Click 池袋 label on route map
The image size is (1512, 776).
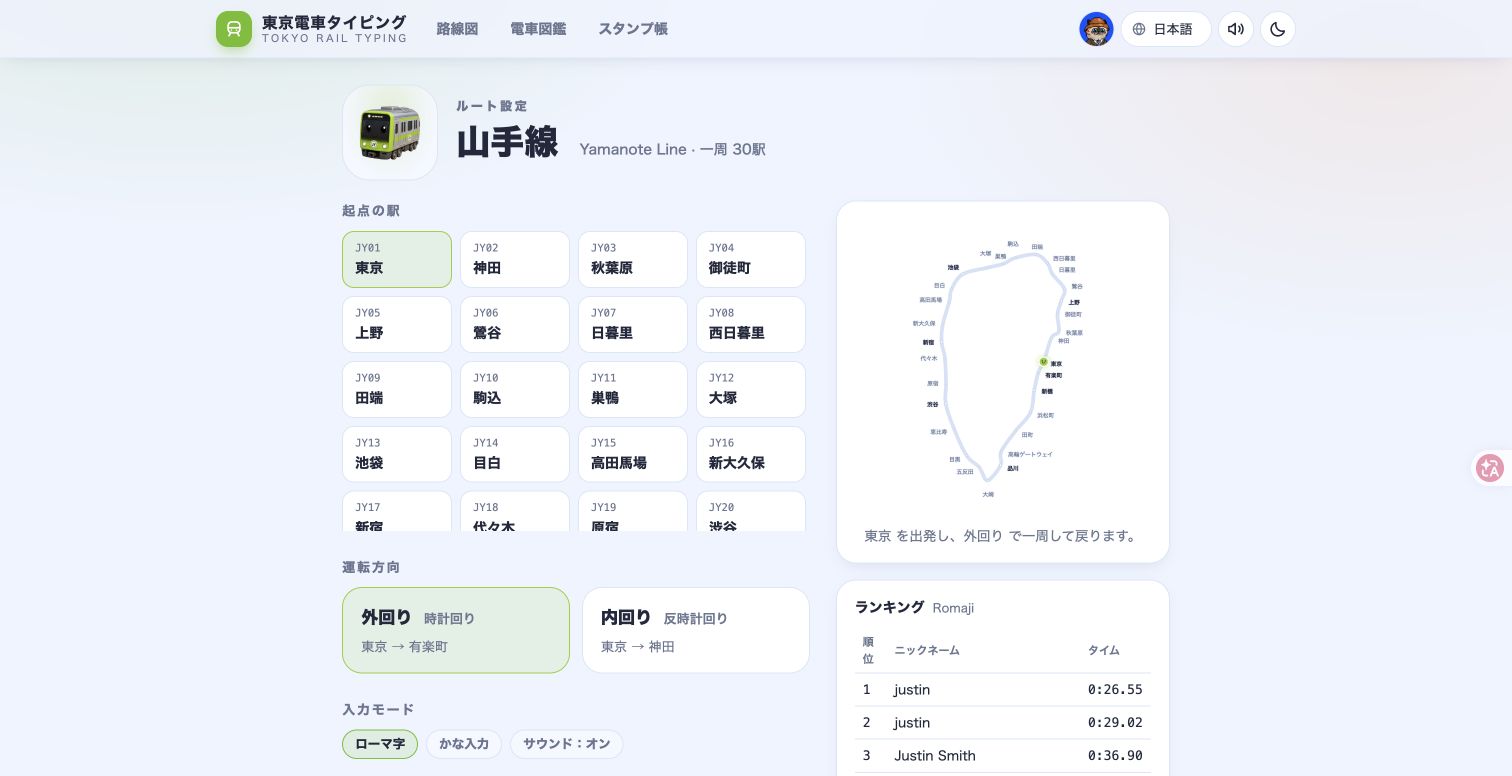click(x=953, y=267)
